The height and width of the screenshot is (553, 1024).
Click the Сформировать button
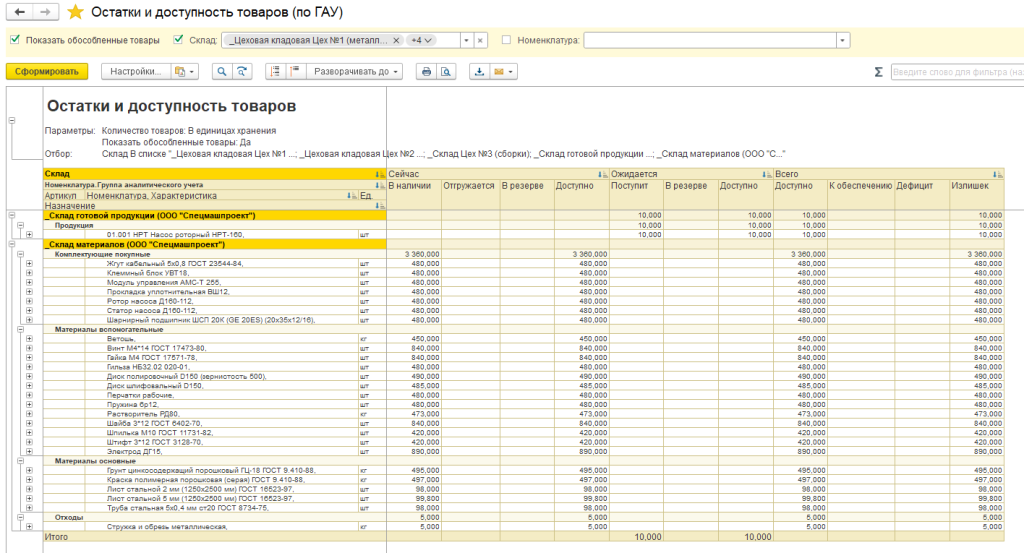coord(47,72)
